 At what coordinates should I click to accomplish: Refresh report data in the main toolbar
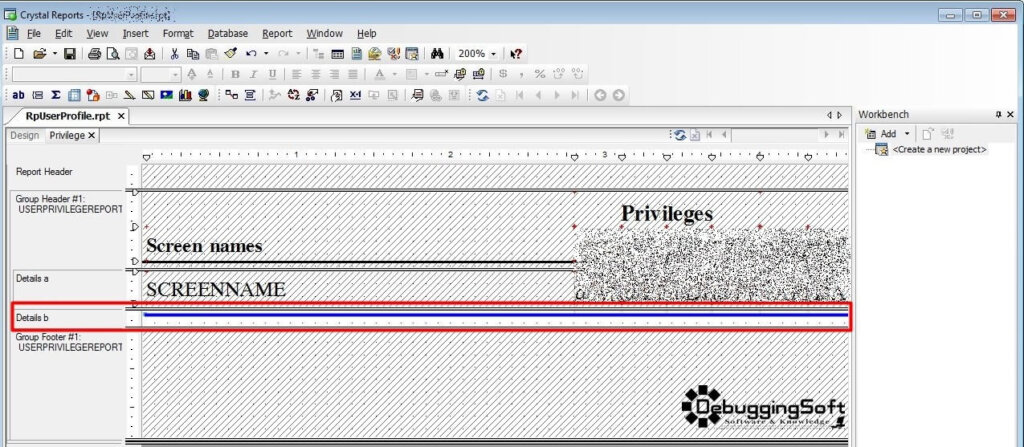(483, 95)
